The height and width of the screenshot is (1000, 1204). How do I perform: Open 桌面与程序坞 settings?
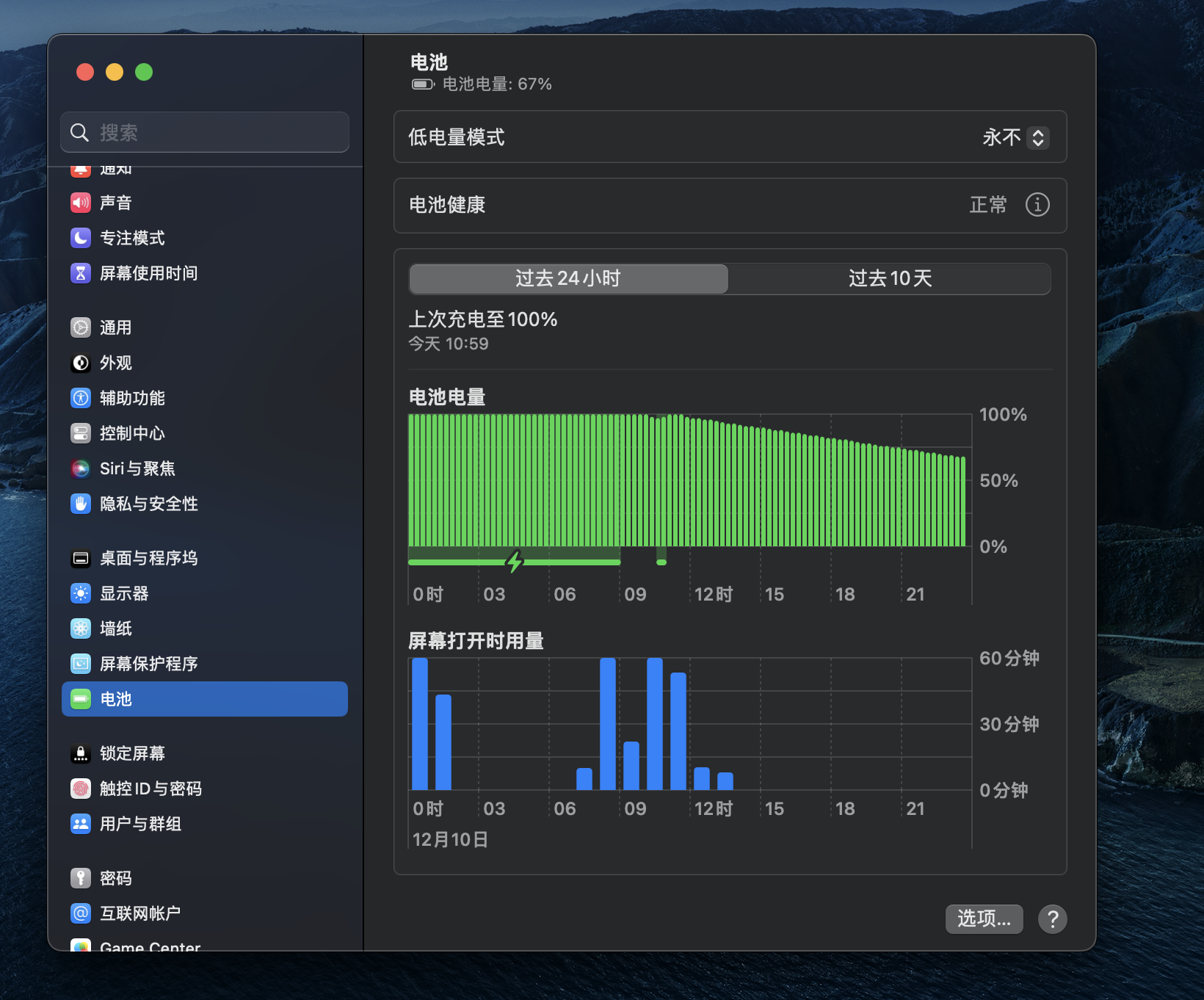coord(148,558)
